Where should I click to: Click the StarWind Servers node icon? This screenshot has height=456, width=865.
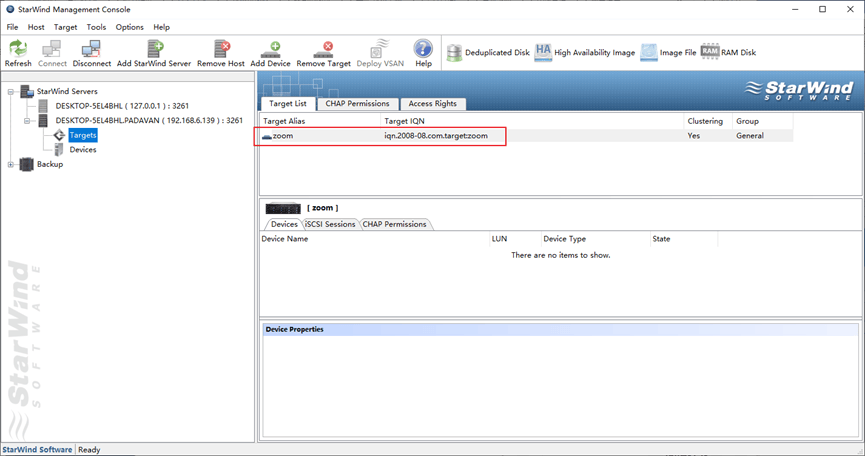click(x=27, y=91)
